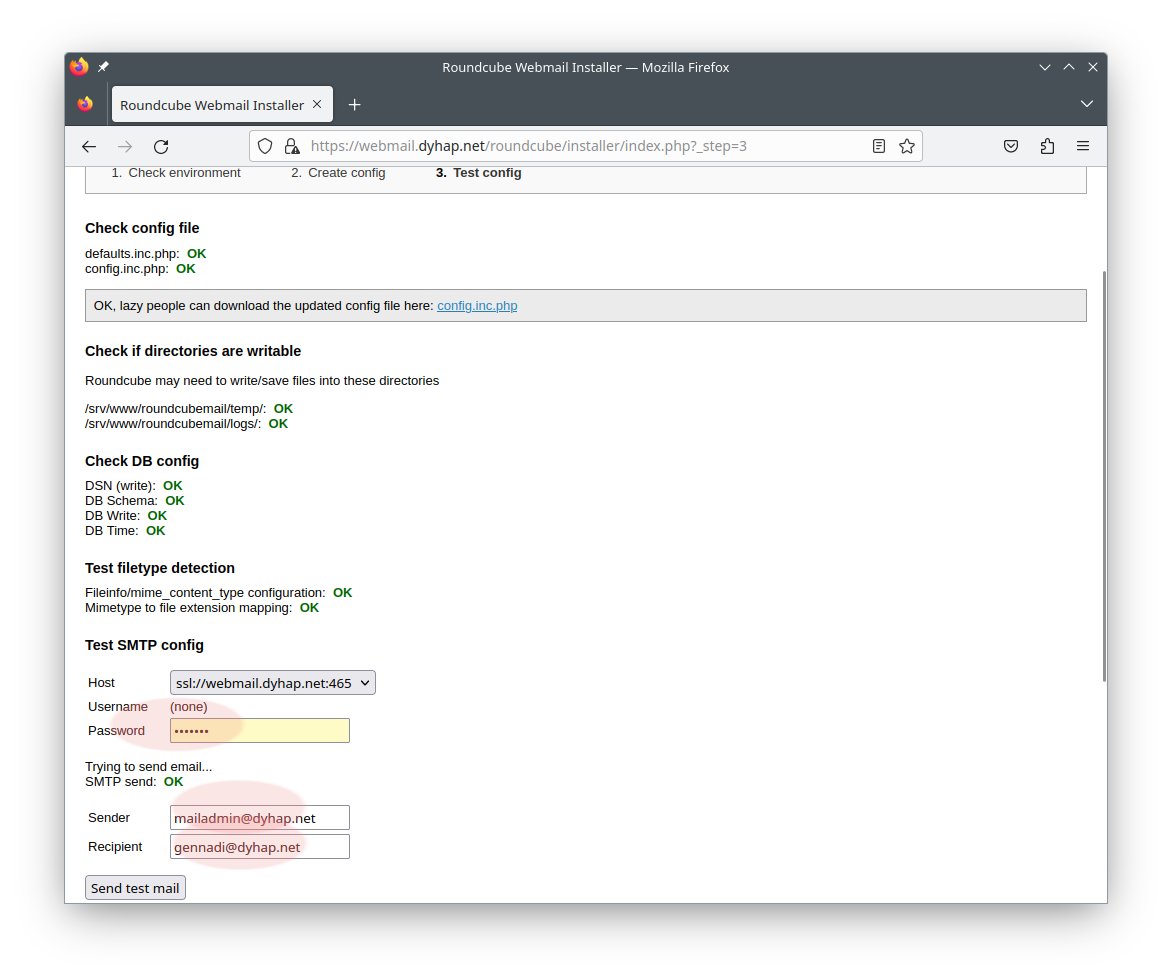Click the Send test mail button
Screen dimensions: 1172x980
pyautogui.click(x=135, y=888)
